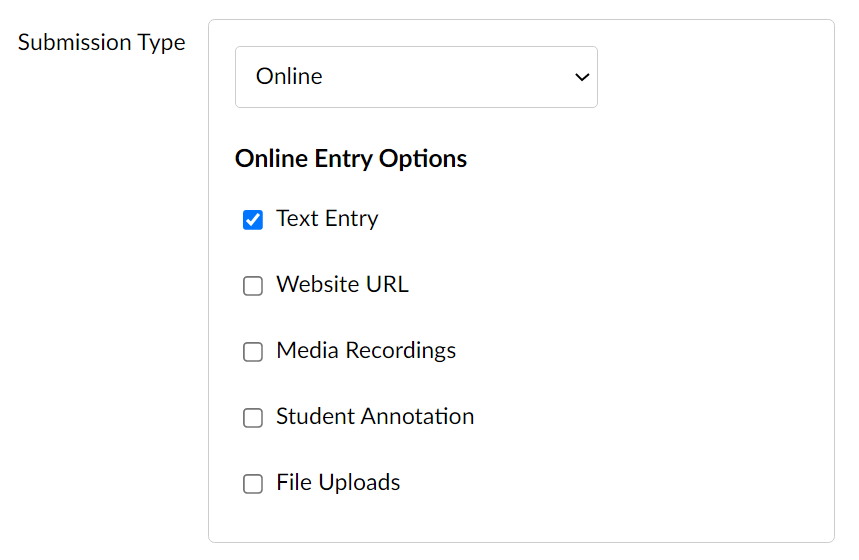Viewport: 859px width, 560px height.
Task: Toggle the empty square beside File Uploads
Action: tap(253, 484)
